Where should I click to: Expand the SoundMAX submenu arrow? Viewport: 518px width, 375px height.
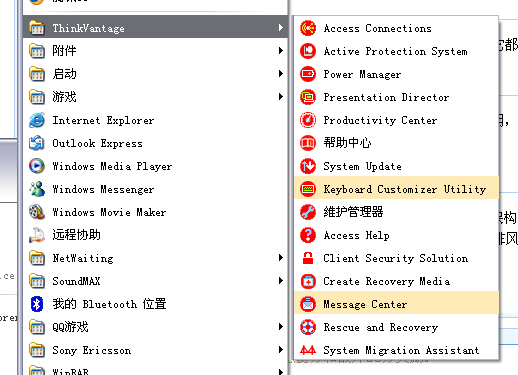click(281, 280)
